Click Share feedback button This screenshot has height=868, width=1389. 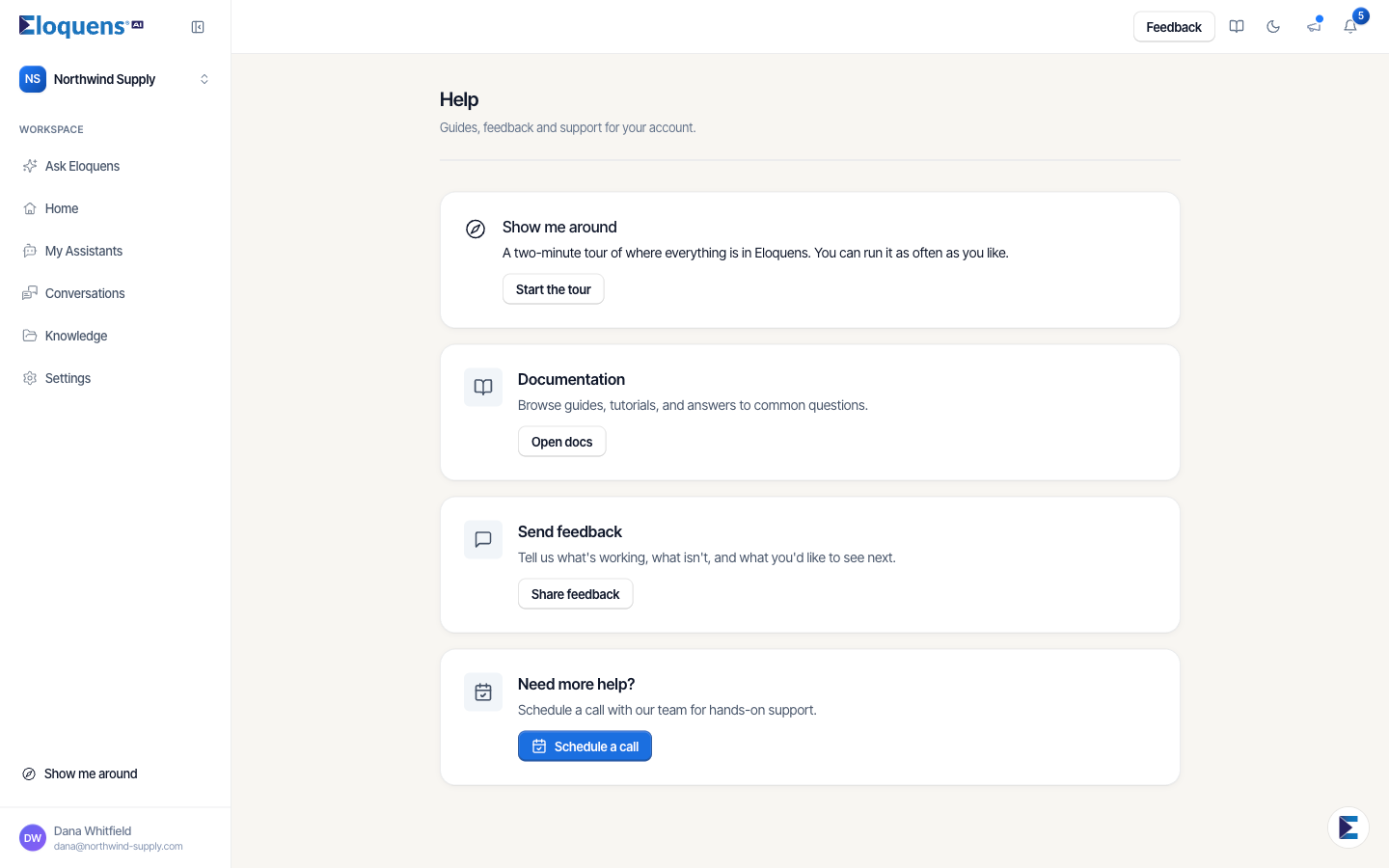[x=576, y=594]
